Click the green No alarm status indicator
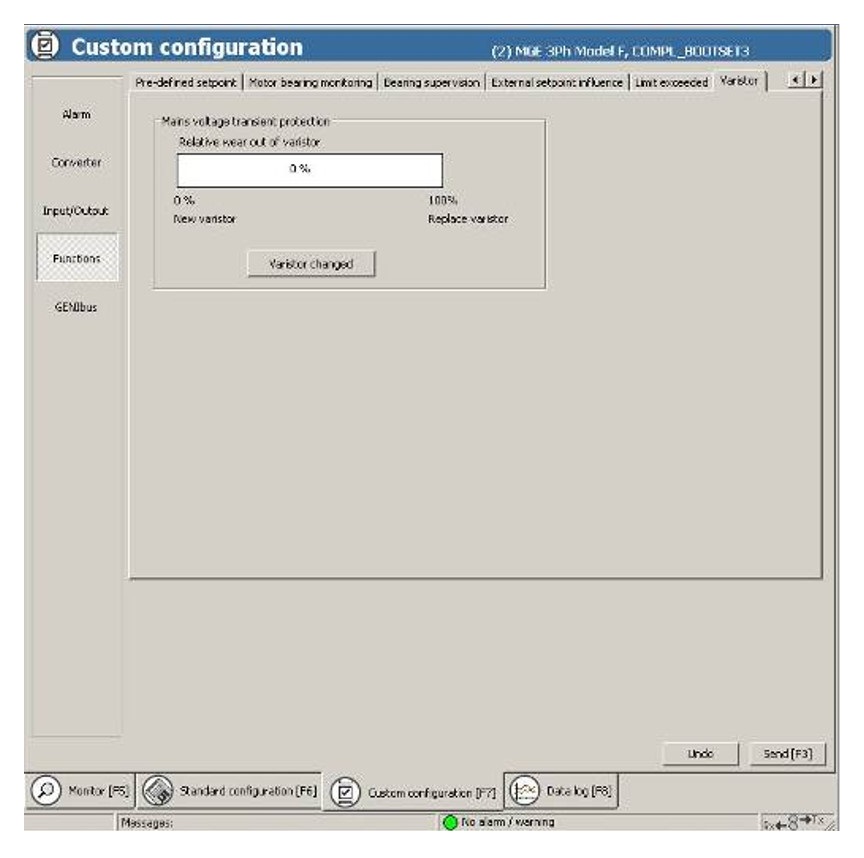Viewport: 864px width, 858px height. (x=450, y=822)
